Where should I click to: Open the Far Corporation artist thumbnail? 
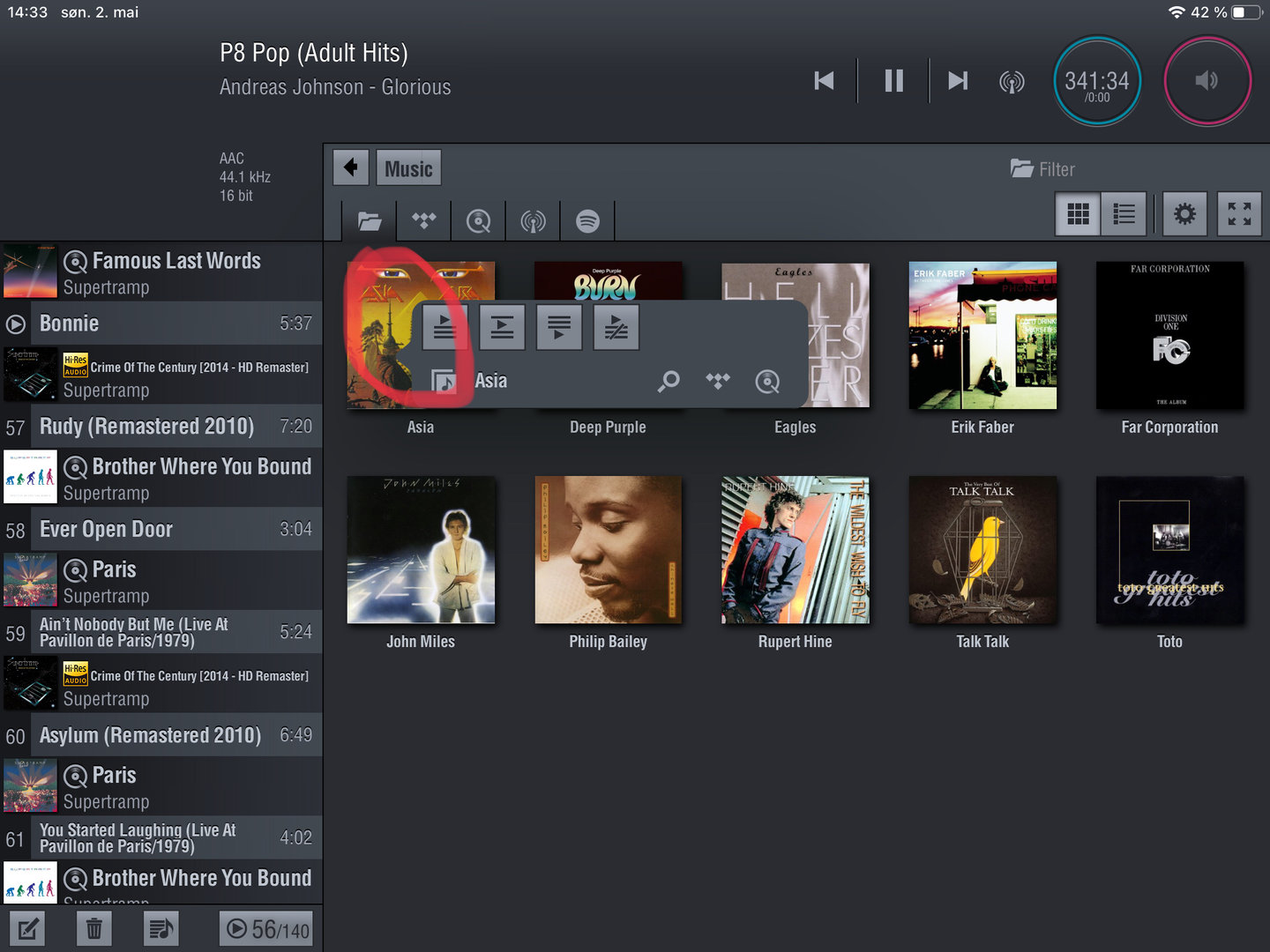1170,335
